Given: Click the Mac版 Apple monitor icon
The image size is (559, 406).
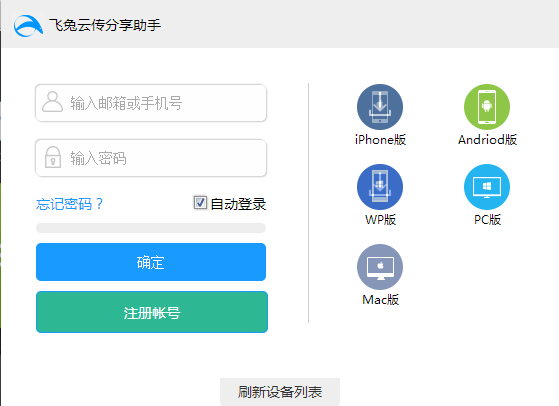Looking at the screenshot, I should point(380,267).
